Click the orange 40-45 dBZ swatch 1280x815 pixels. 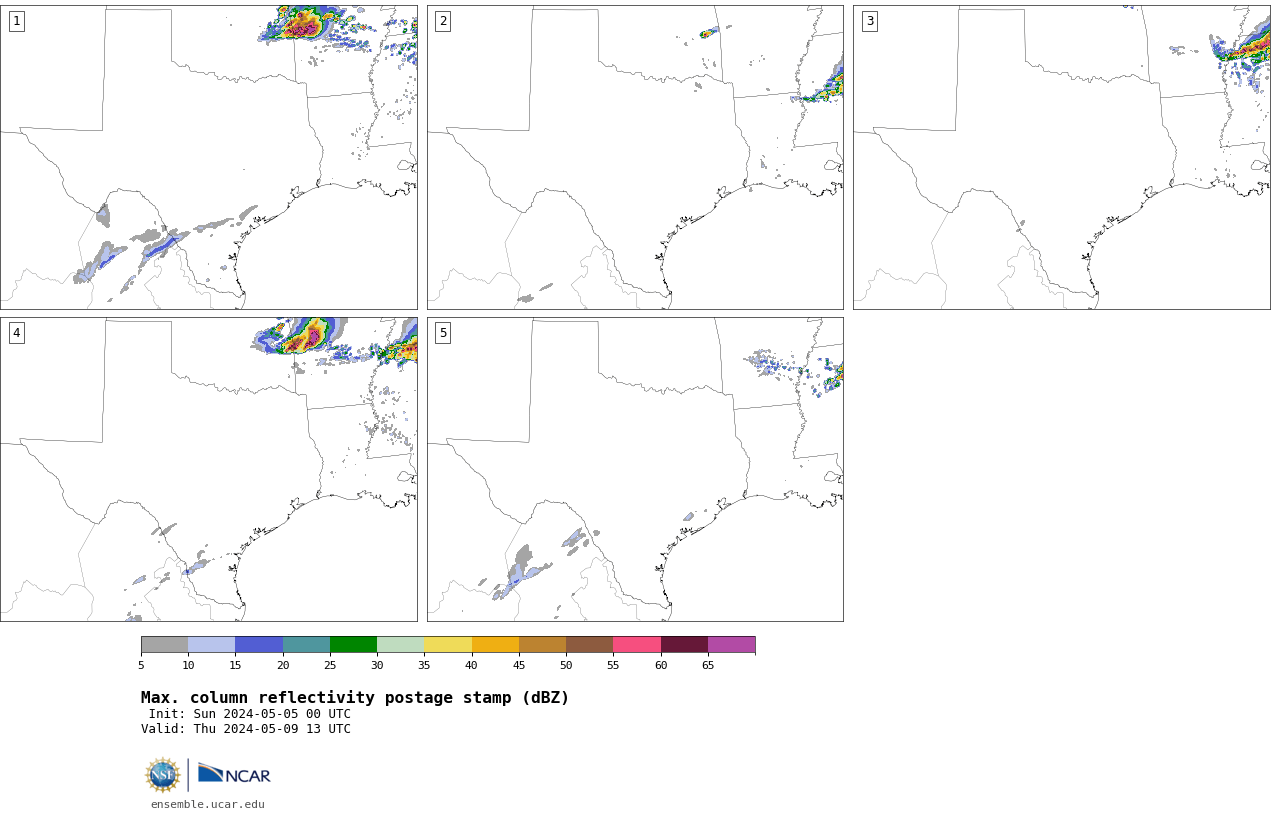pos(495,644)
